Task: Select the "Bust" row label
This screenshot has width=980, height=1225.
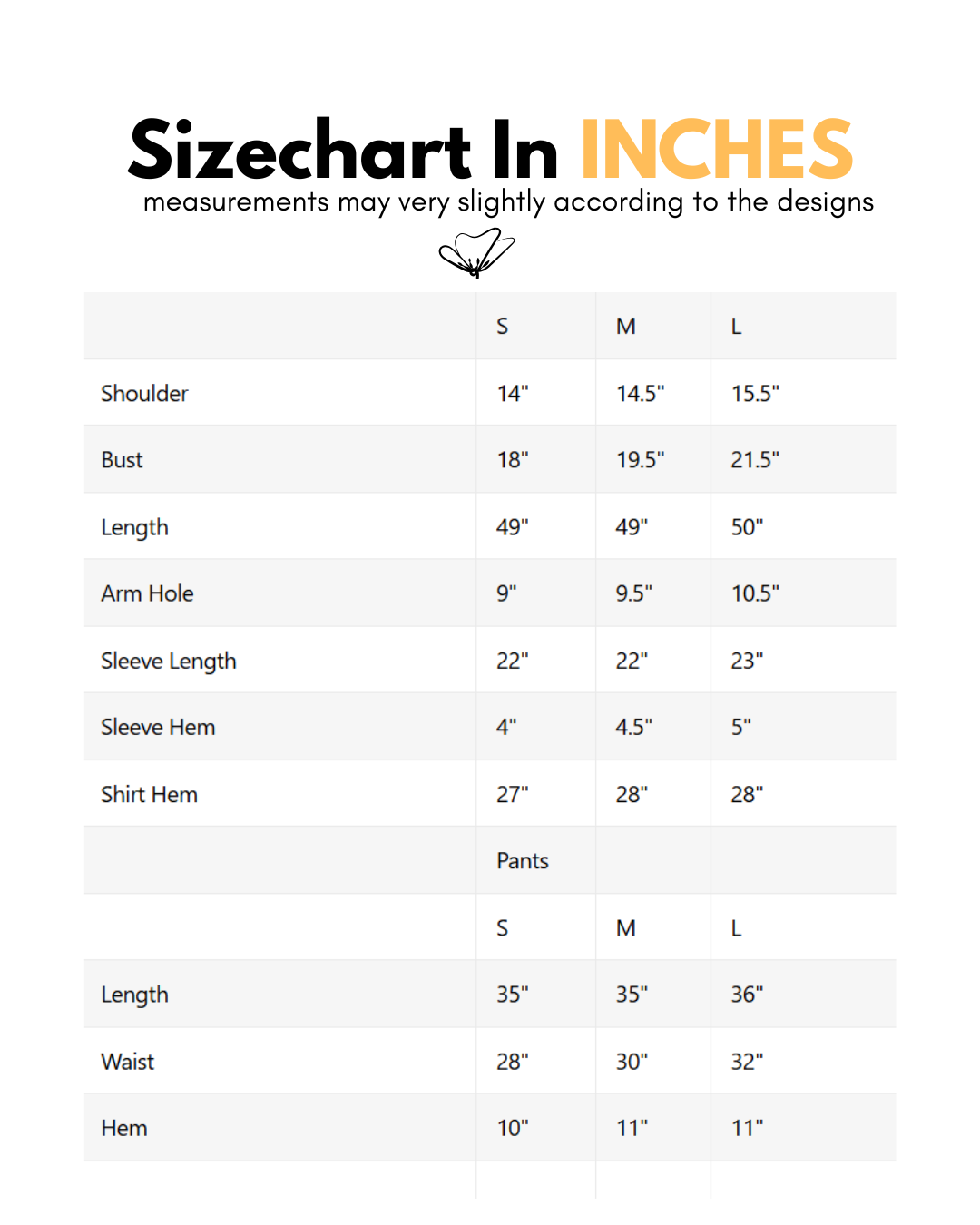Action: (122, 460)
